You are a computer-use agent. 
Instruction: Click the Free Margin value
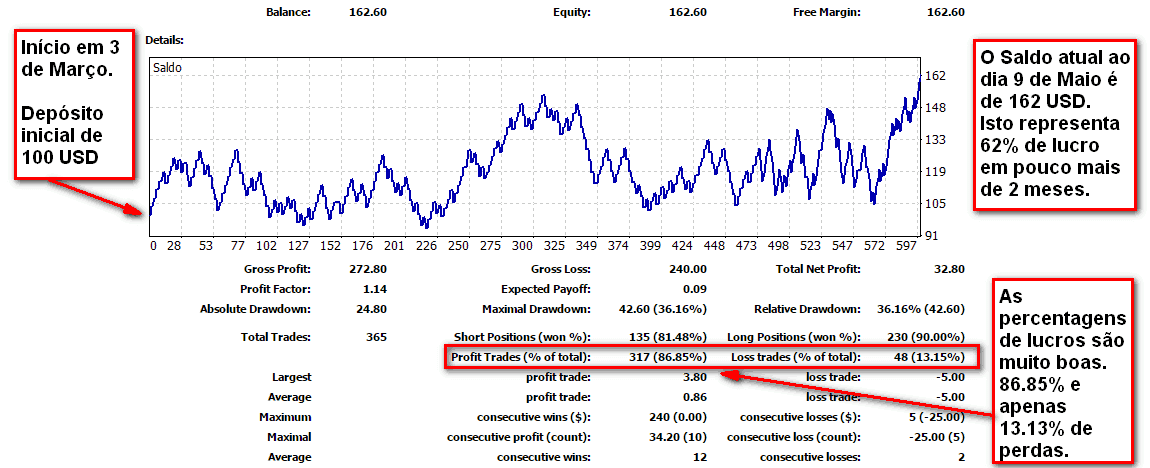pos(946,12)
